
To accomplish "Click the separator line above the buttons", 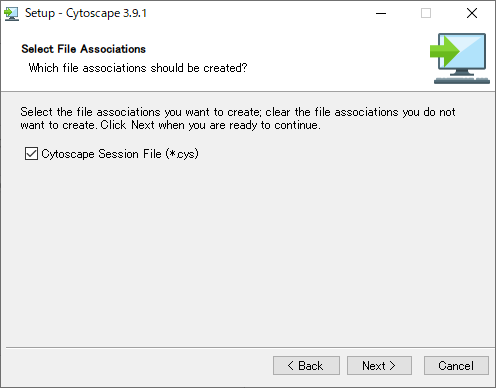I will (250, 348).
